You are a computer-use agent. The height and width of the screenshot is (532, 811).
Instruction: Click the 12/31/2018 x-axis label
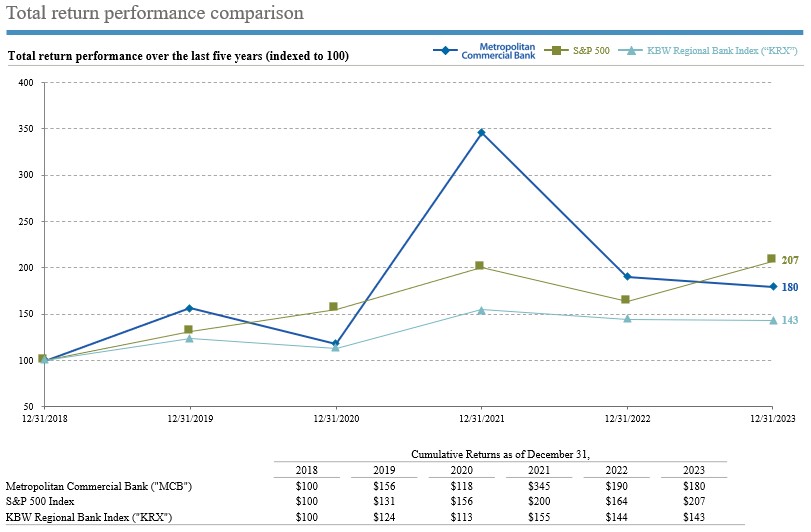[44, 418]
